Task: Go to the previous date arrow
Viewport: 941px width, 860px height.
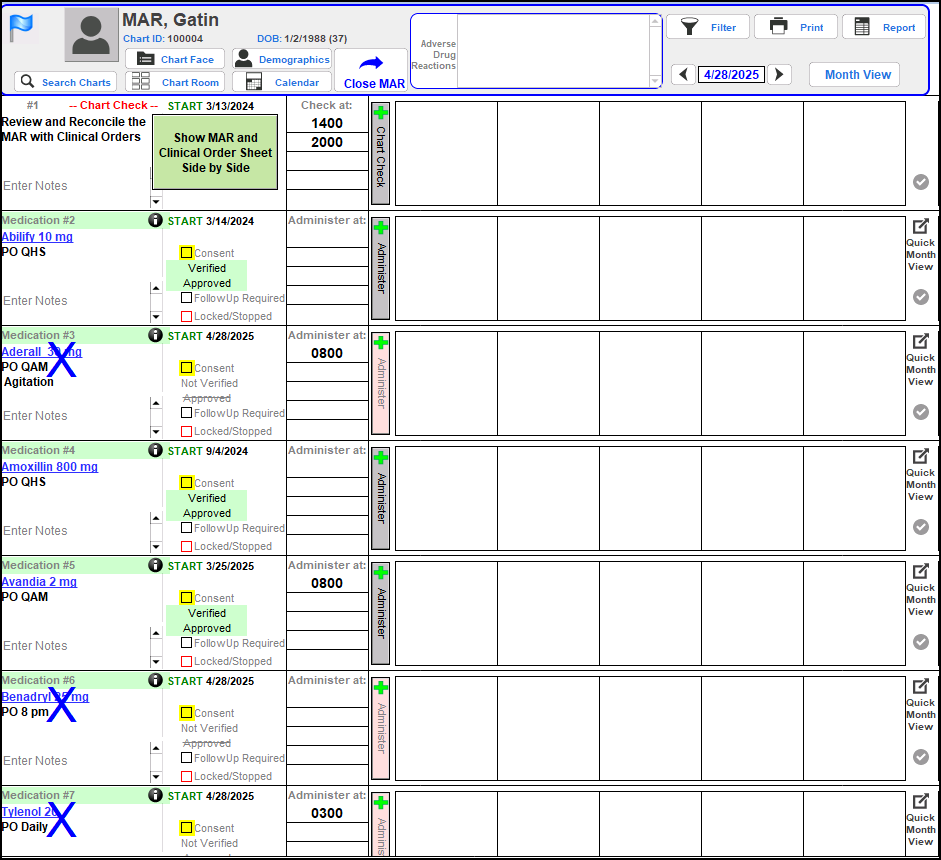Action: 683,75
